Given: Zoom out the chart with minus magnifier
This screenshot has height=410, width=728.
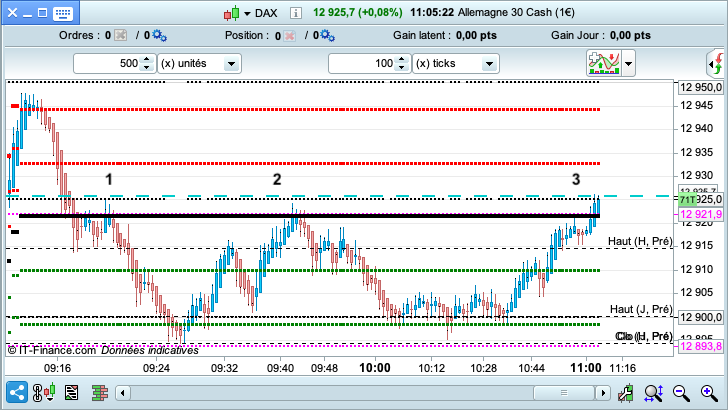Looking at the screenshot, I should (x=681, y=393).
